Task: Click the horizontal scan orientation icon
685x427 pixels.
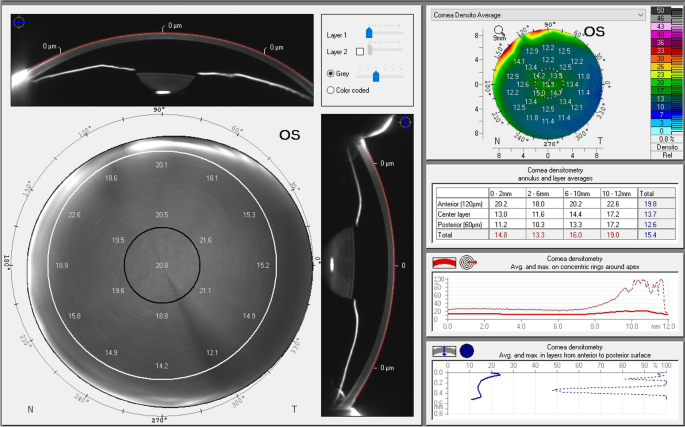Action: [18, 20]
